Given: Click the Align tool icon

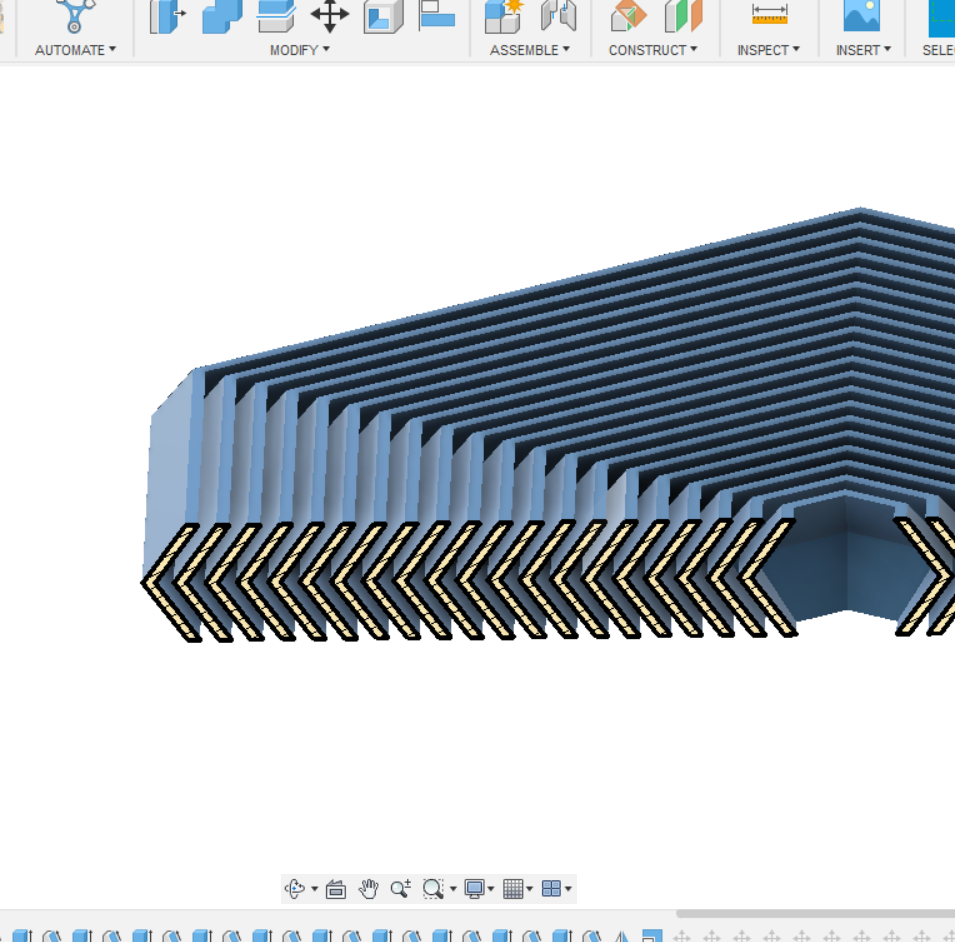Looking at the screenshot, I should tap(436, 14).
